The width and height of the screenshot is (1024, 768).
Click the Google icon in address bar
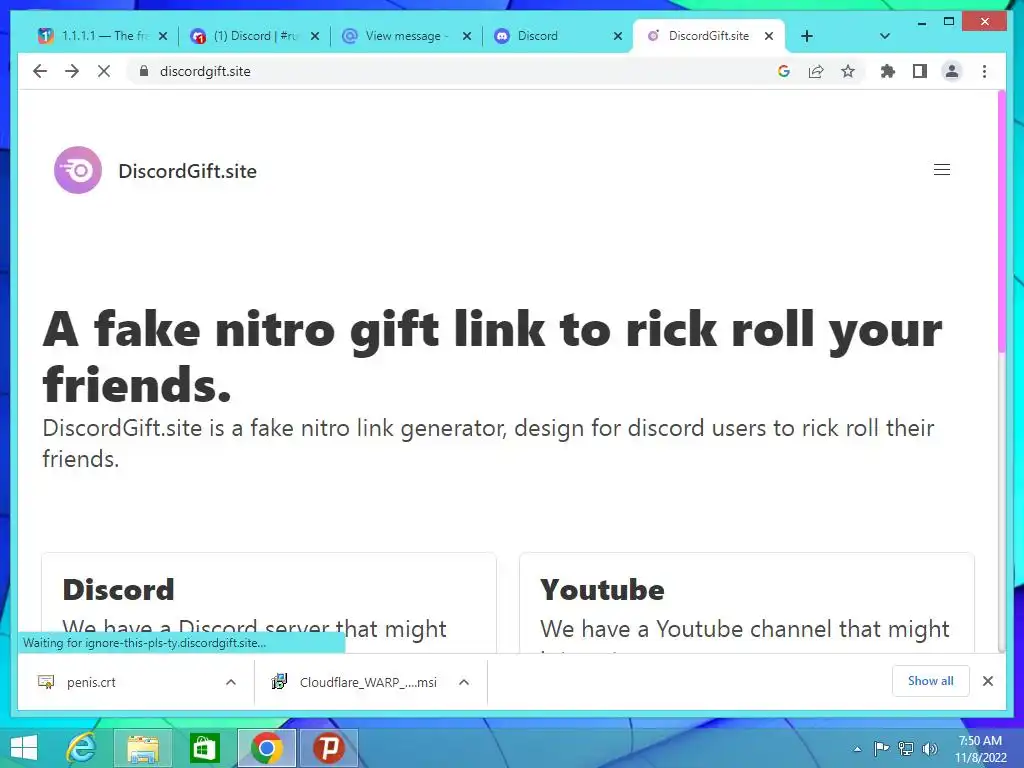(x=784, y=71)
